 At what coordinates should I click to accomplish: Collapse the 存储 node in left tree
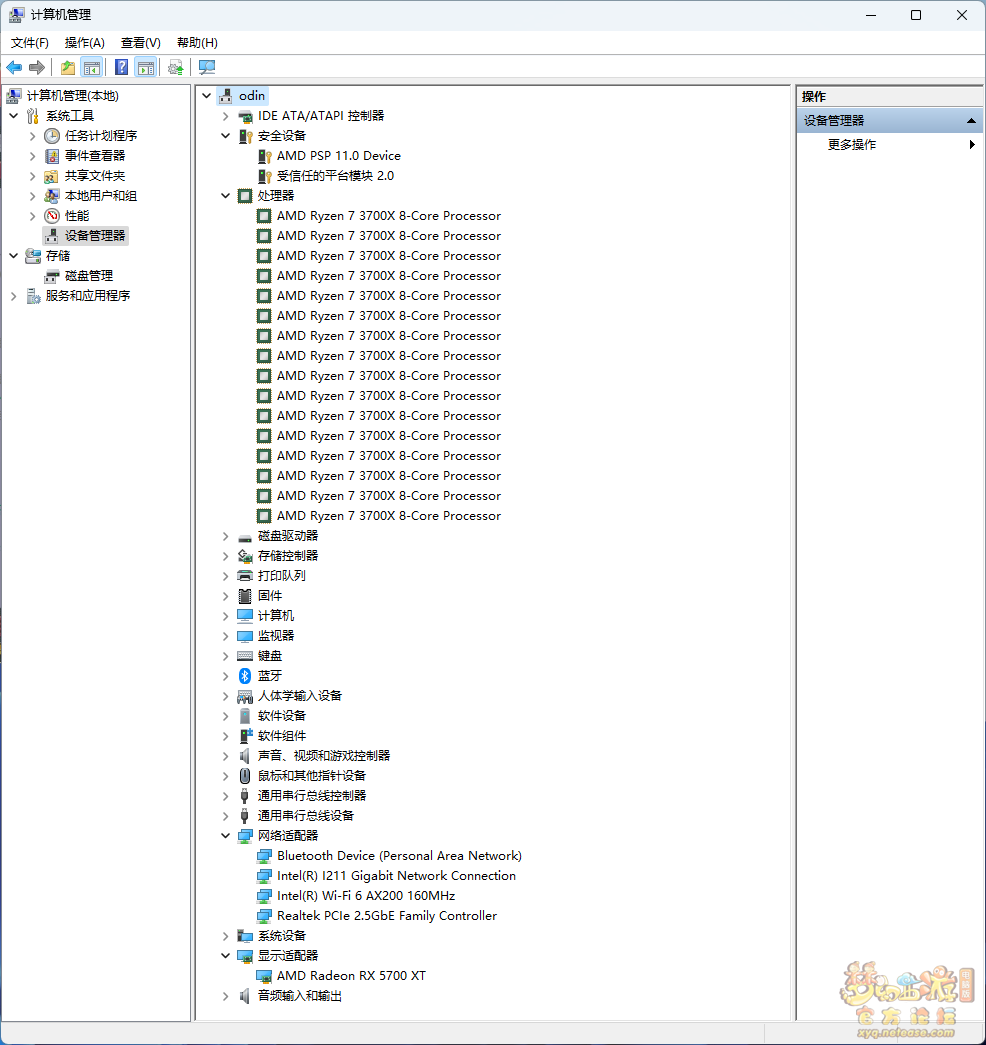(x=13, y=256)
